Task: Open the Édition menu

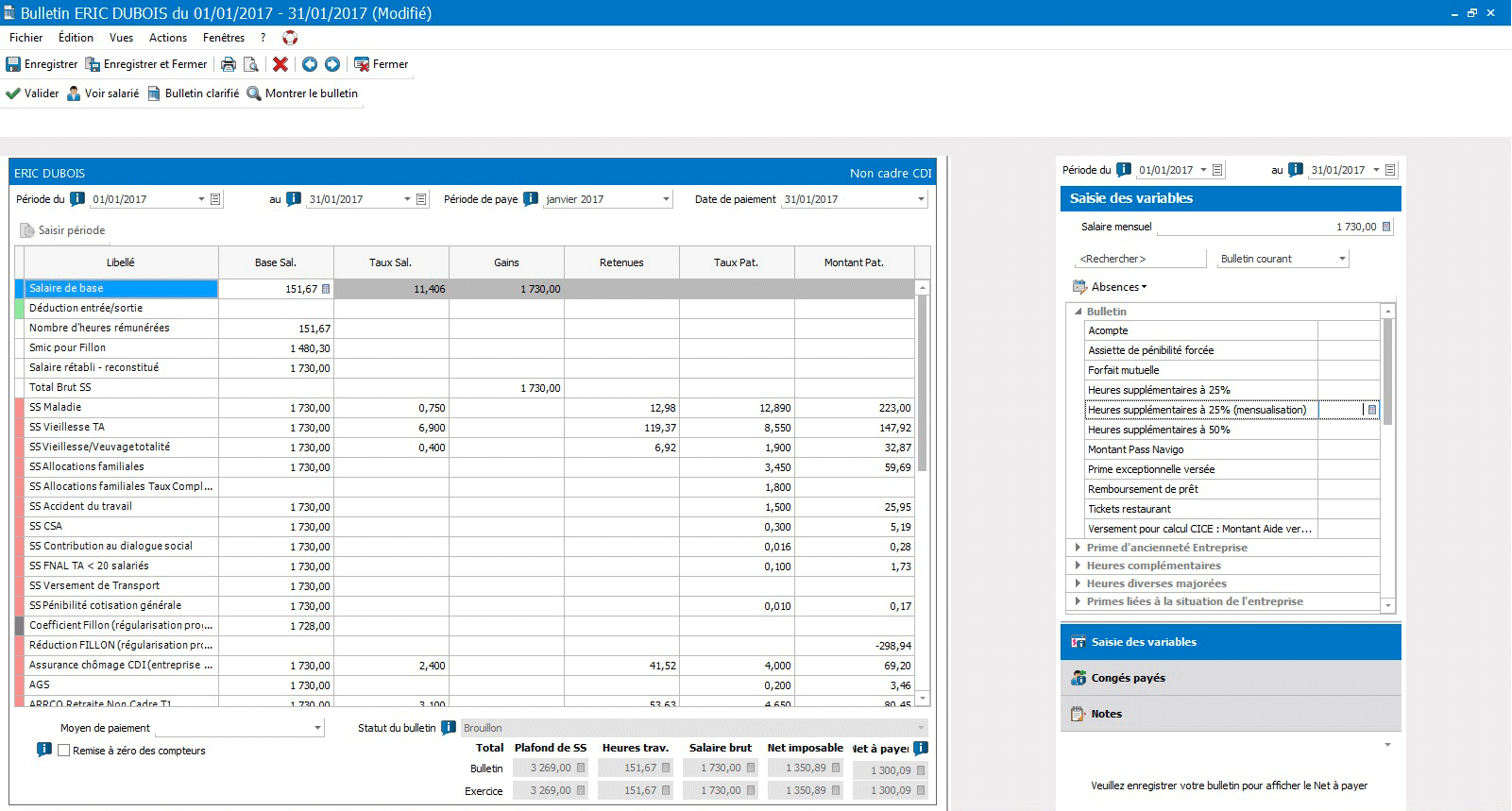Action: click(x=76, y=38)
